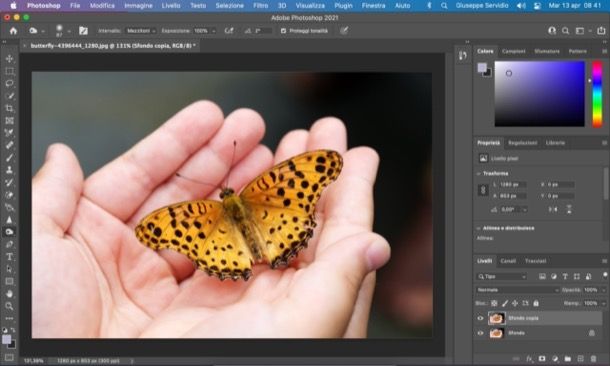Select the Rectangular Marquee tool

(x=9, y=71)
